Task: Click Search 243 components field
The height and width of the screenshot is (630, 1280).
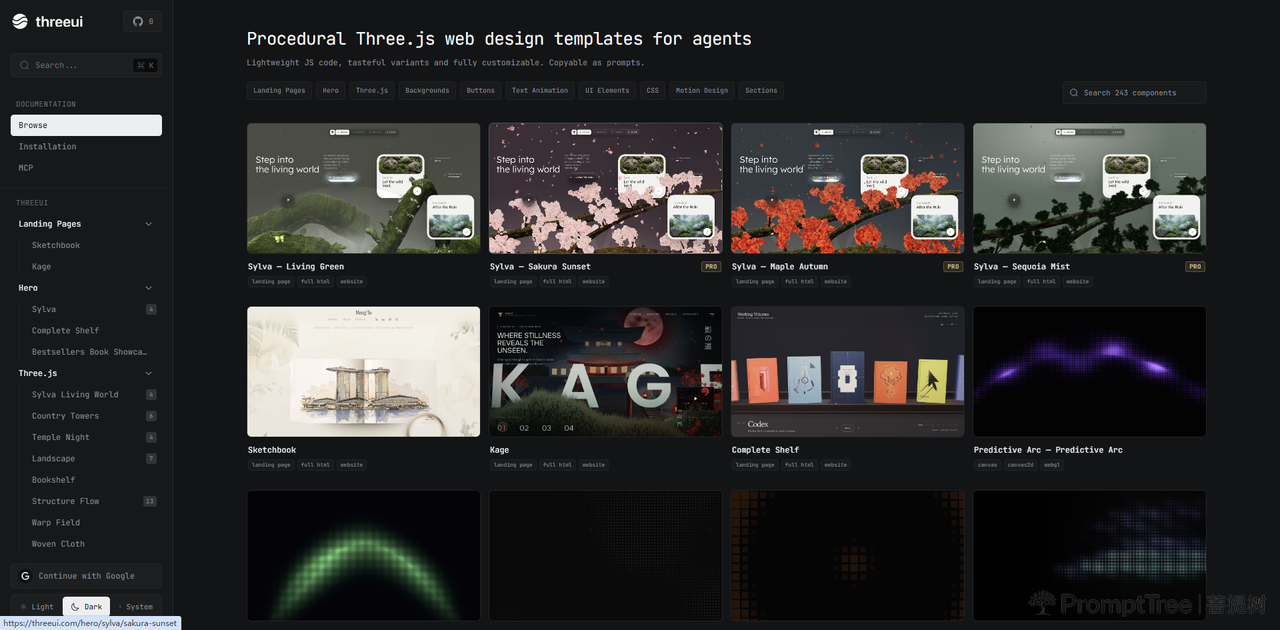Action: (1134, 93)
